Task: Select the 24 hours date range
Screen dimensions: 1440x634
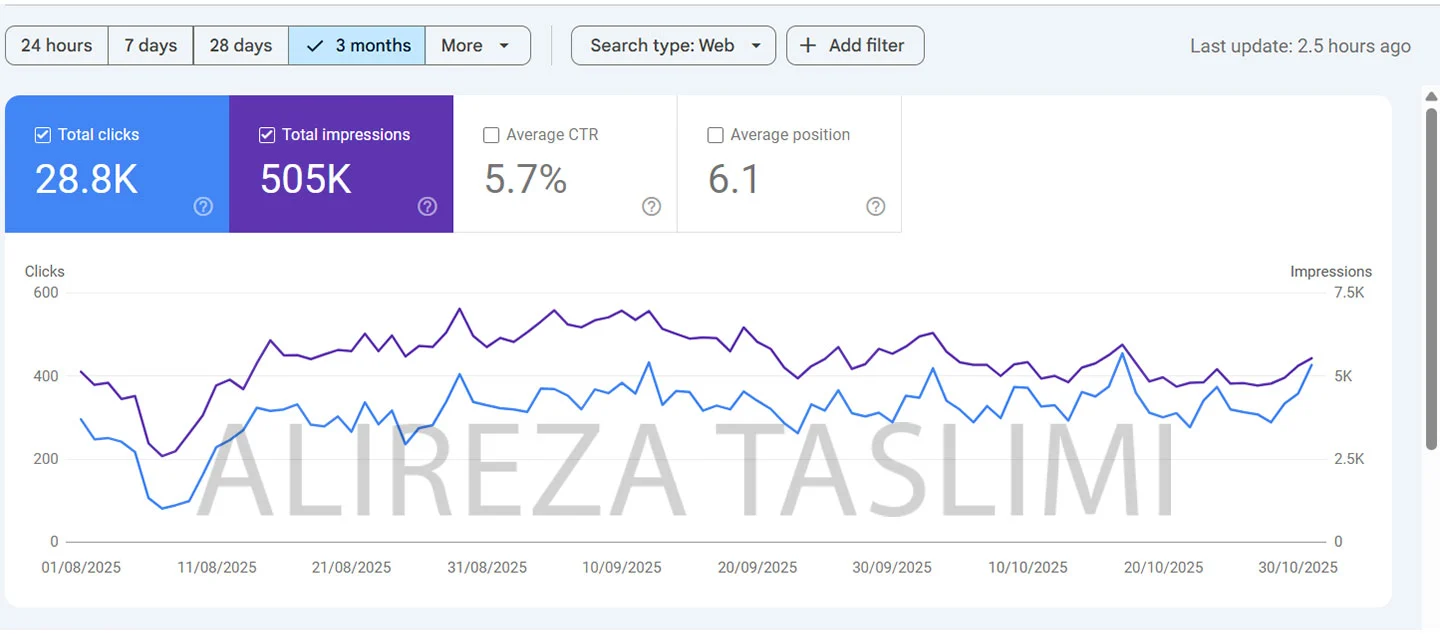Action: tap(56, 46)
